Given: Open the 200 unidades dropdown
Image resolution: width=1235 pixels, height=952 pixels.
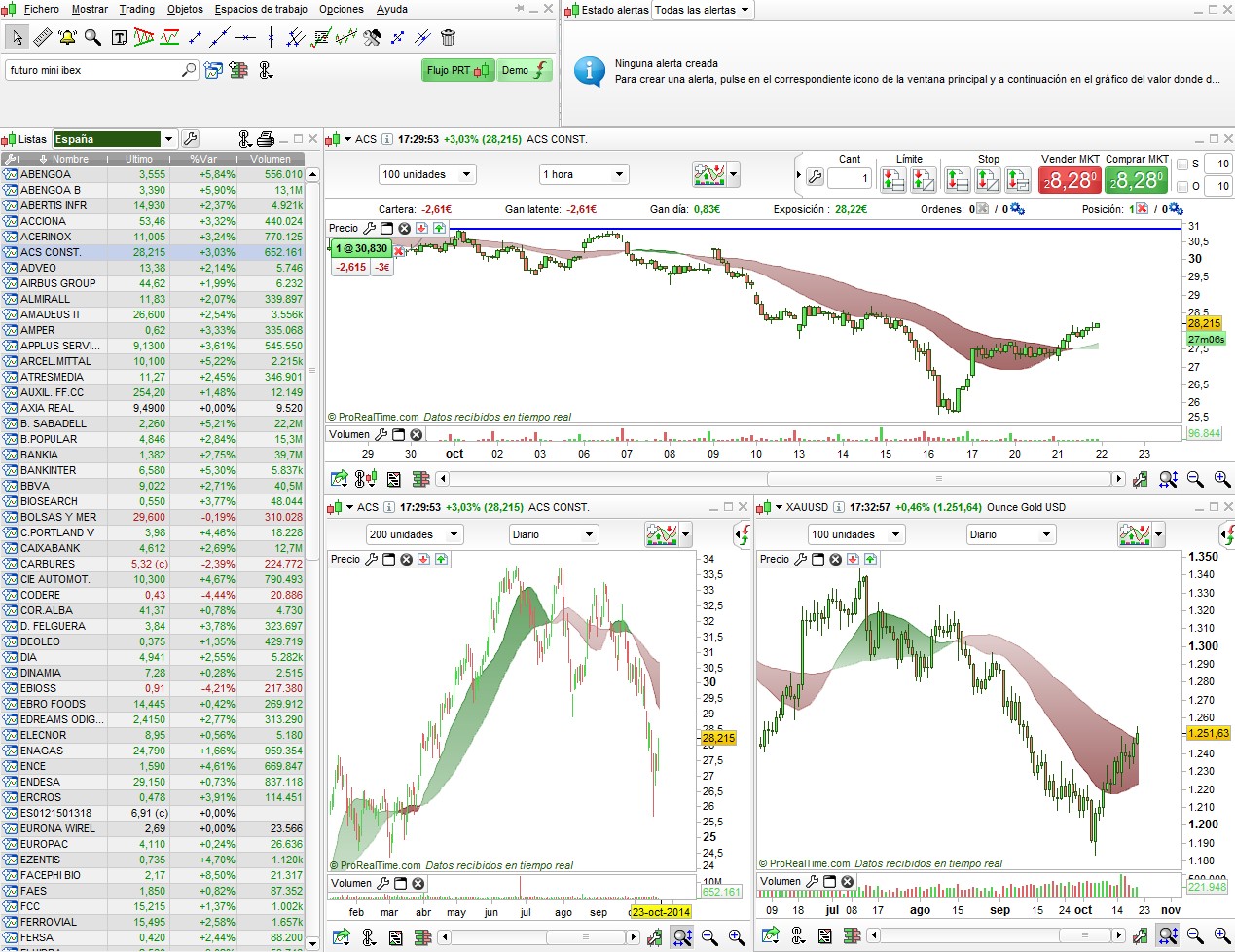Looking at the screenshot, I should click(415, 534).
